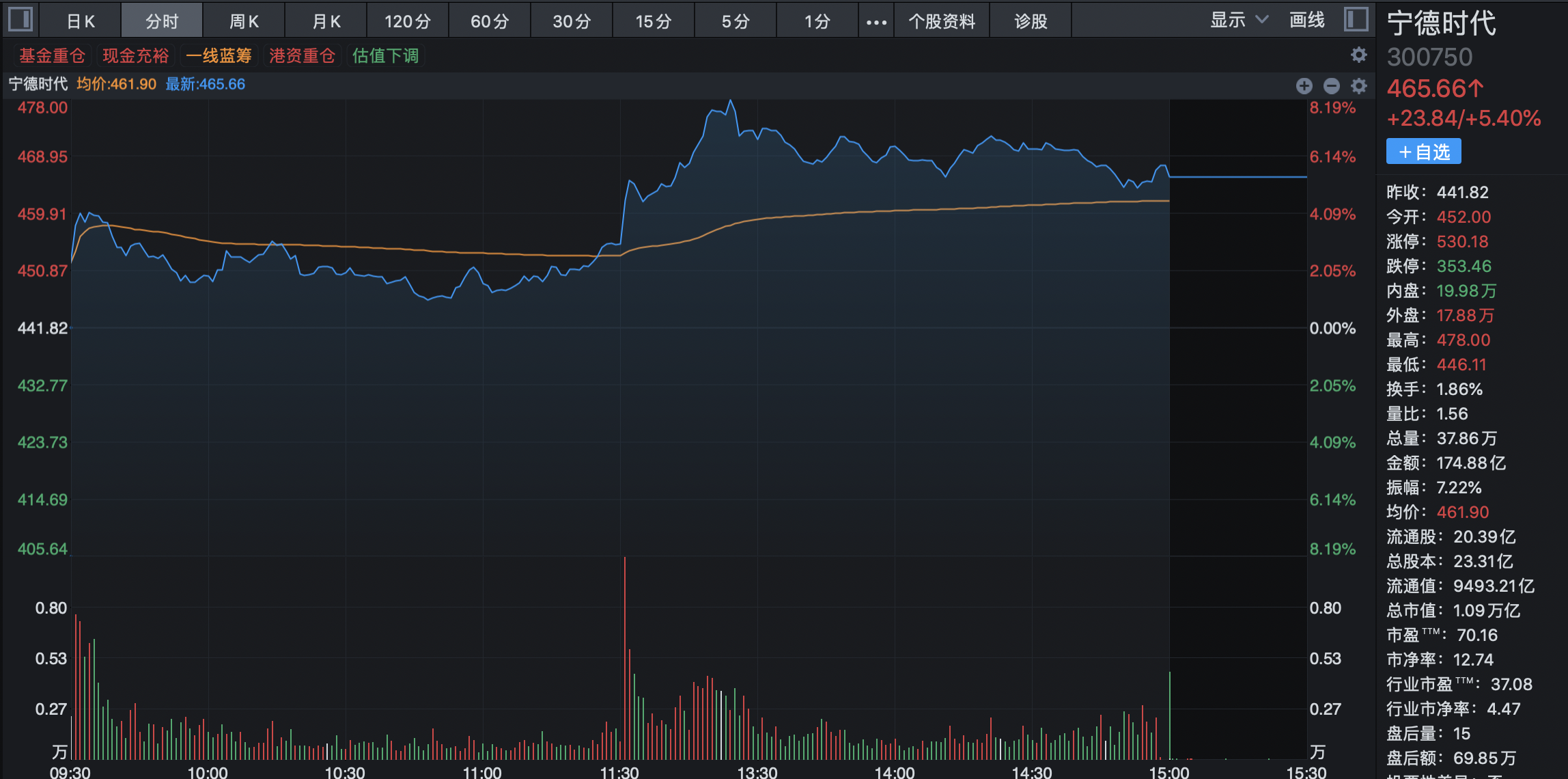
Task: Open tag bar settings gear icon
Action: (1359, 55)
